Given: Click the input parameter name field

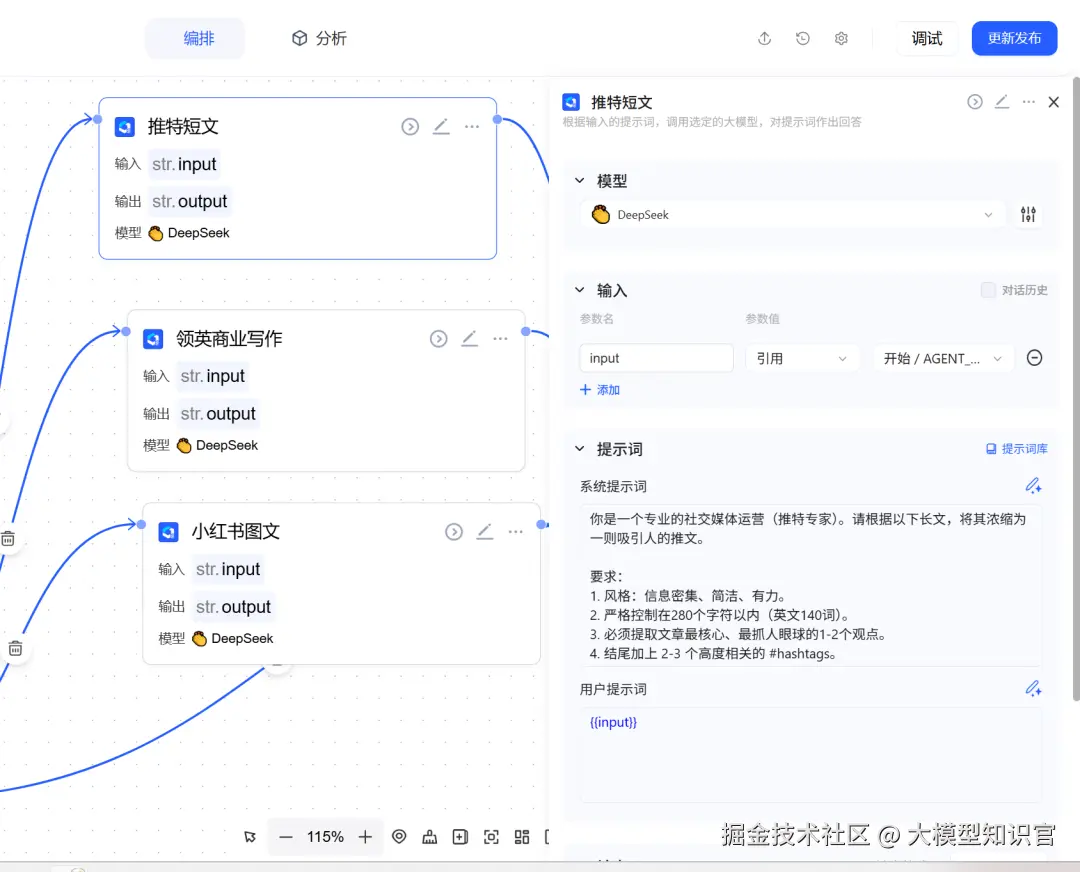Looking at the screenshot, I should coord(656,358).
